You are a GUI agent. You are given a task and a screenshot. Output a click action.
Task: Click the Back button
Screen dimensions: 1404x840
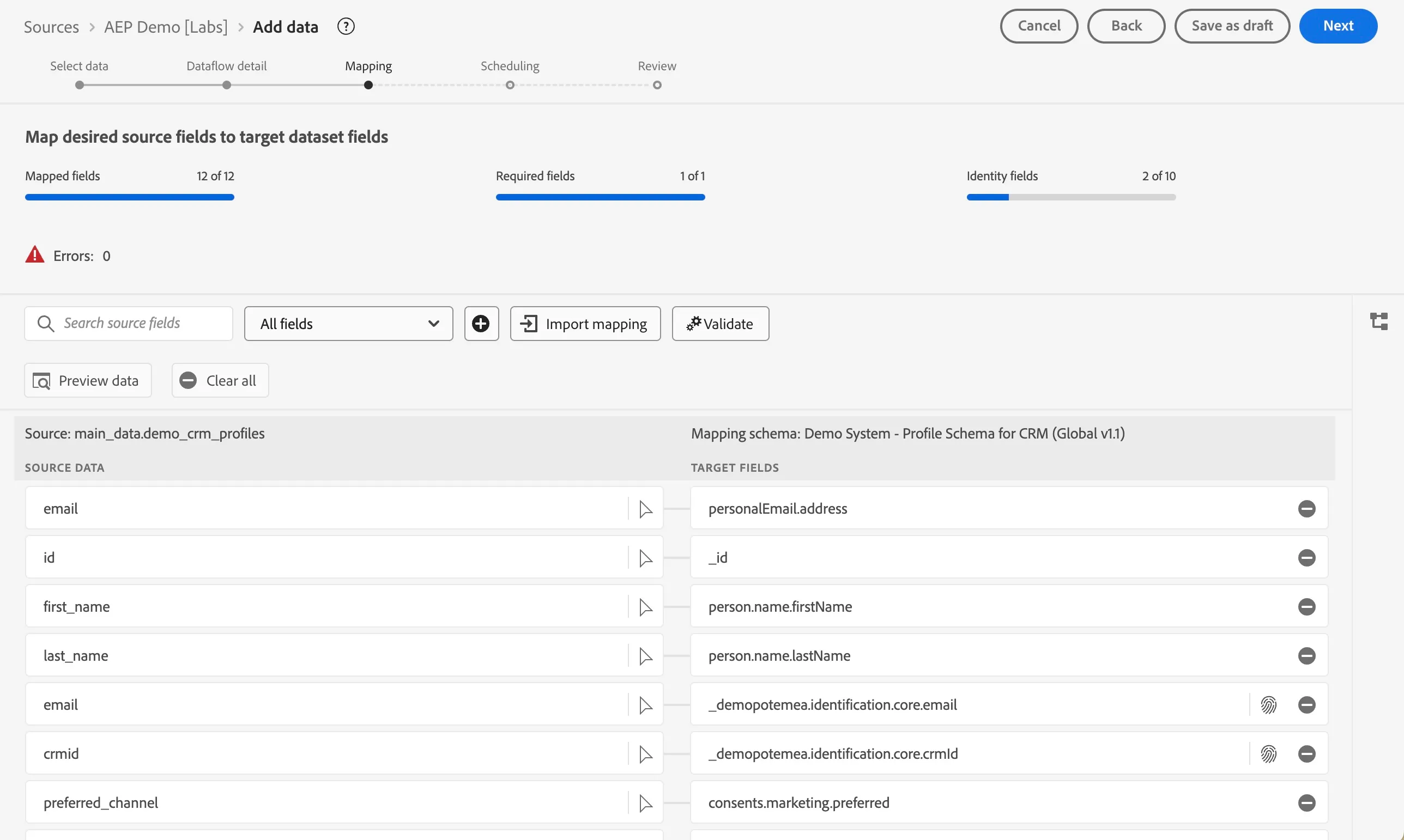click(1126, 26)
